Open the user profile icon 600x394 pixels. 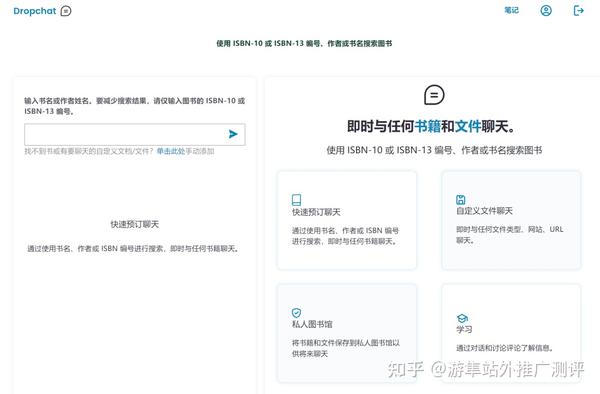click(546, 10)
